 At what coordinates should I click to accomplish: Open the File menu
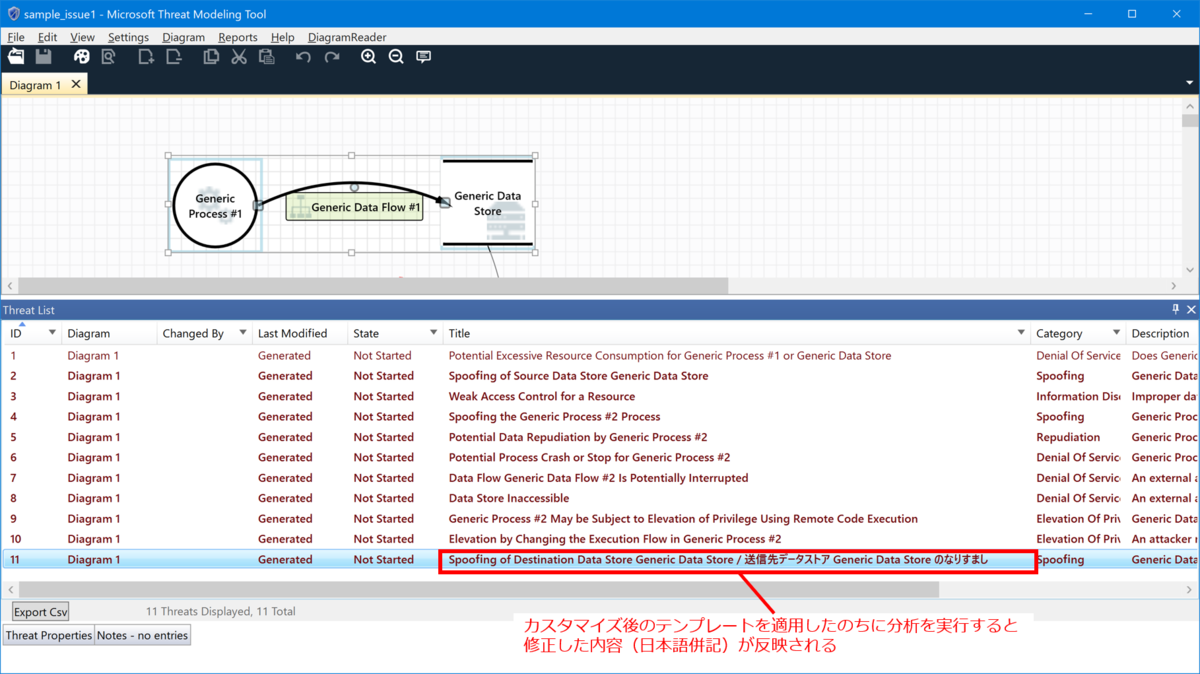point(16,37)
